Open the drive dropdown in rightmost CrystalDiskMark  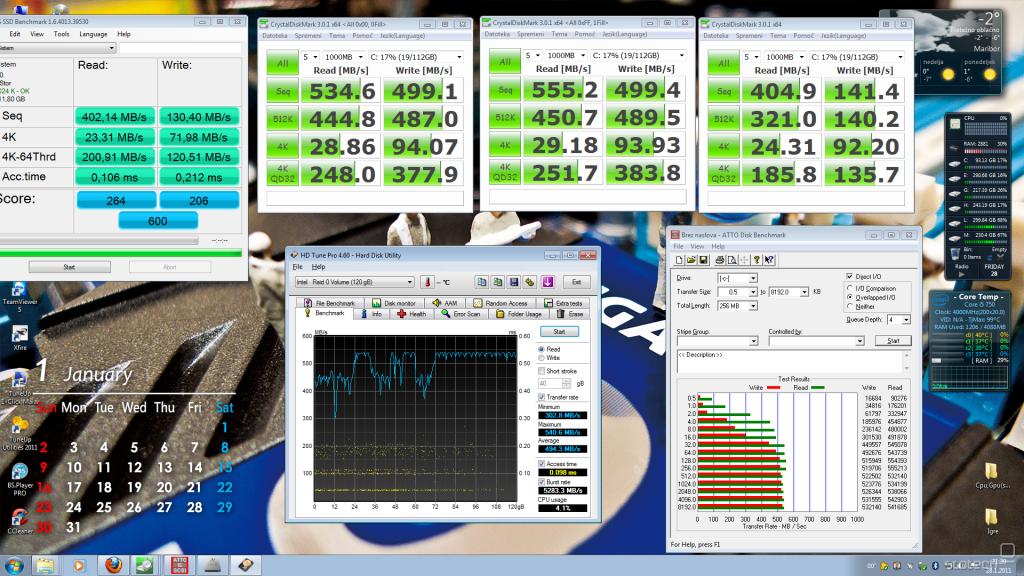tap(857, 57)
